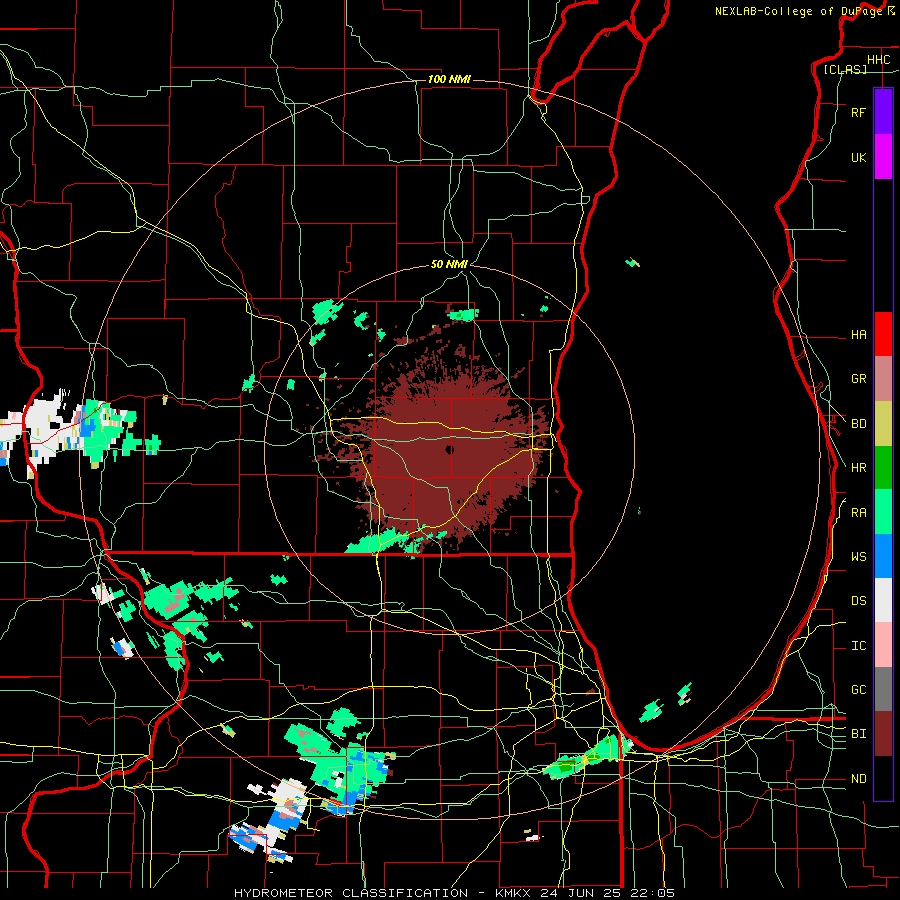Screen dimensions: 900x900
Task: Click the DS legend label
Action: click(858, 601)
